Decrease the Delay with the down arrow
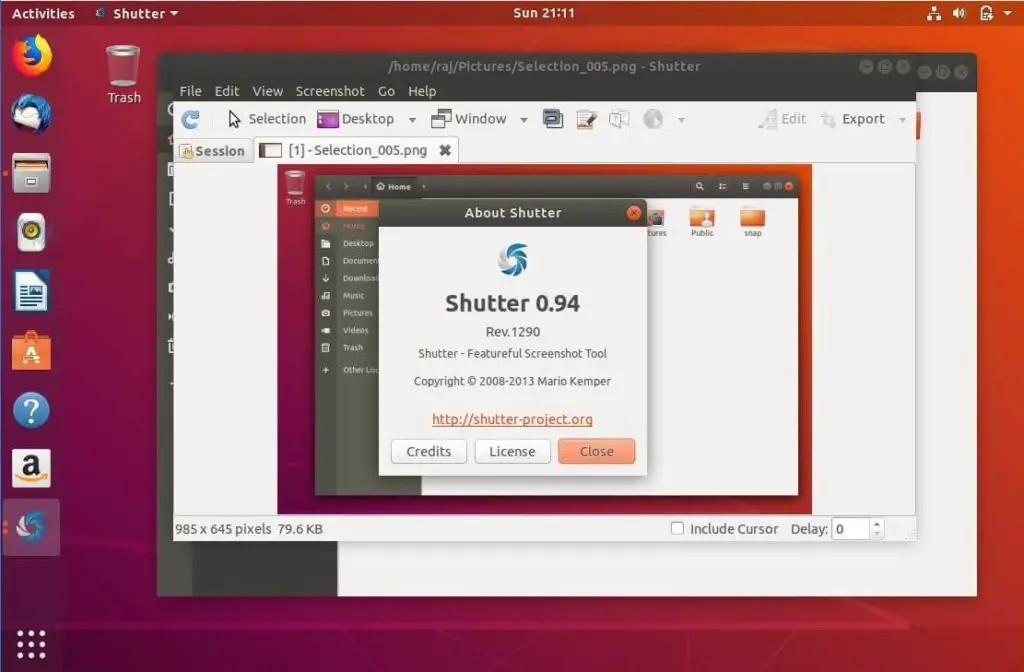The height and width of the screenshot is (672, 1024). tap(877, 534)
